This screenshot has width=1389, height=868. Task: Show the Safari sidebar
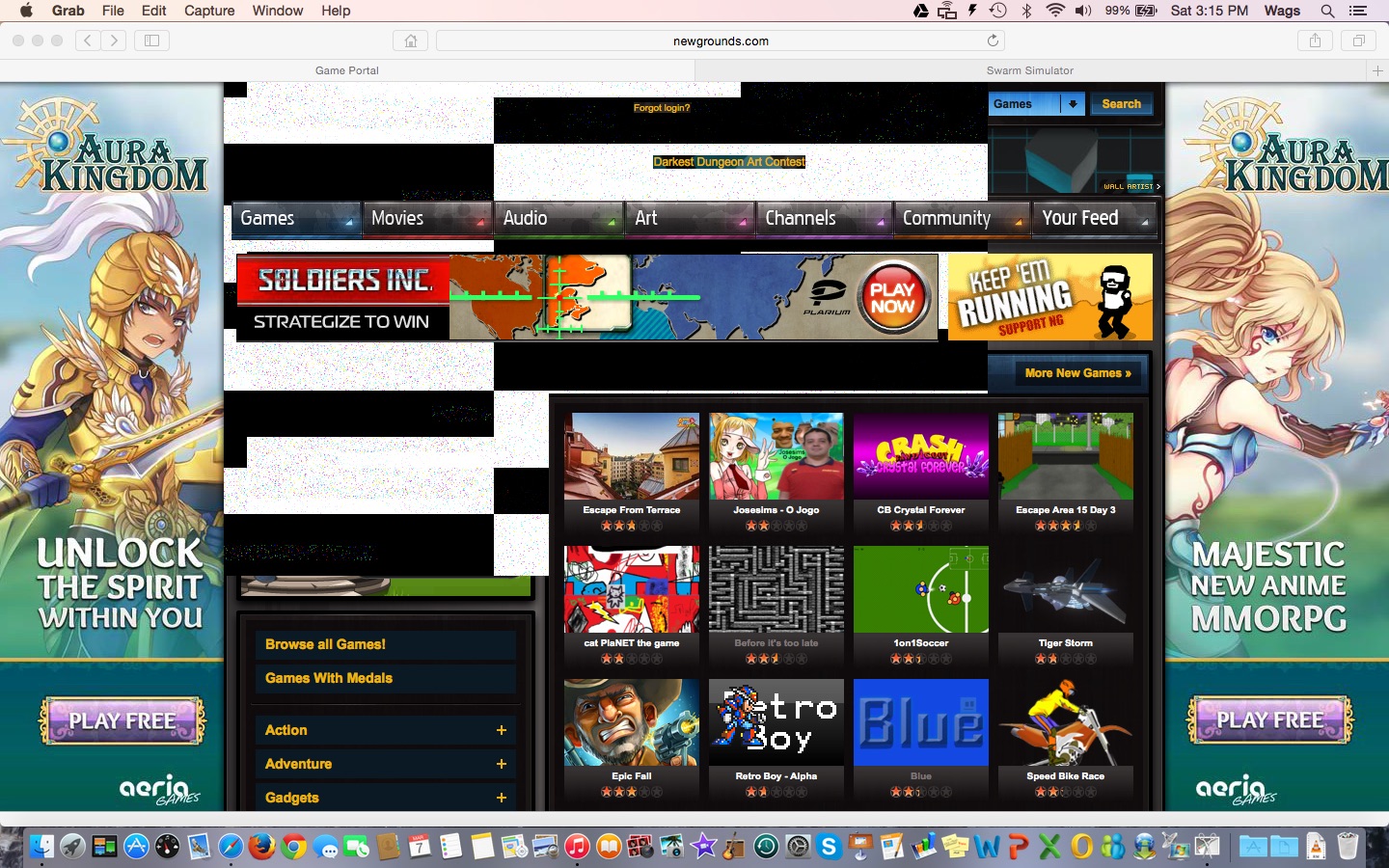pyautogui.click(x=151, y=41)
